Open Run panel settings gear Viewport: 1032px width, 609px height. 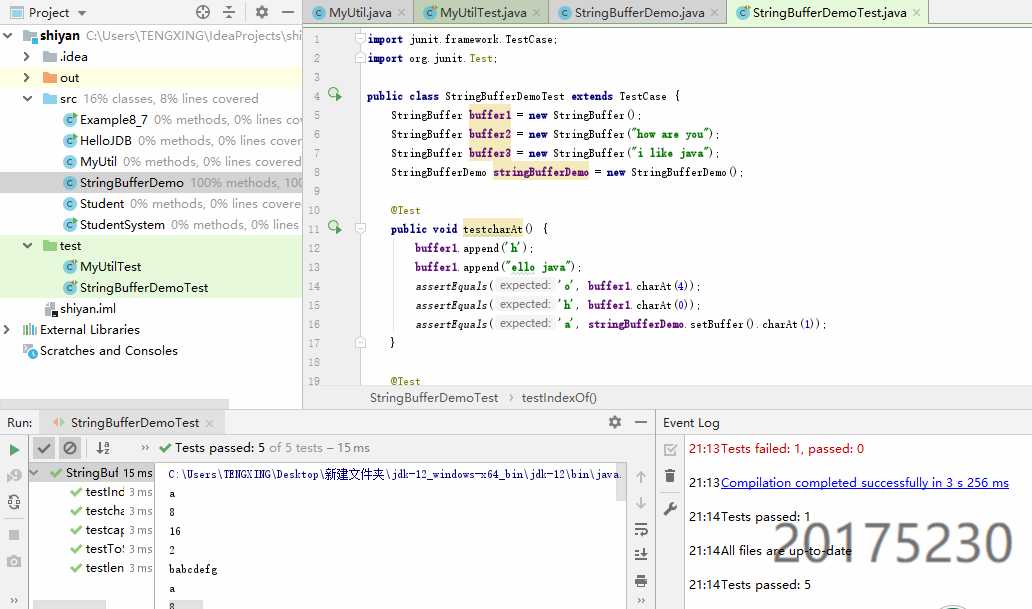coord(615,422)
